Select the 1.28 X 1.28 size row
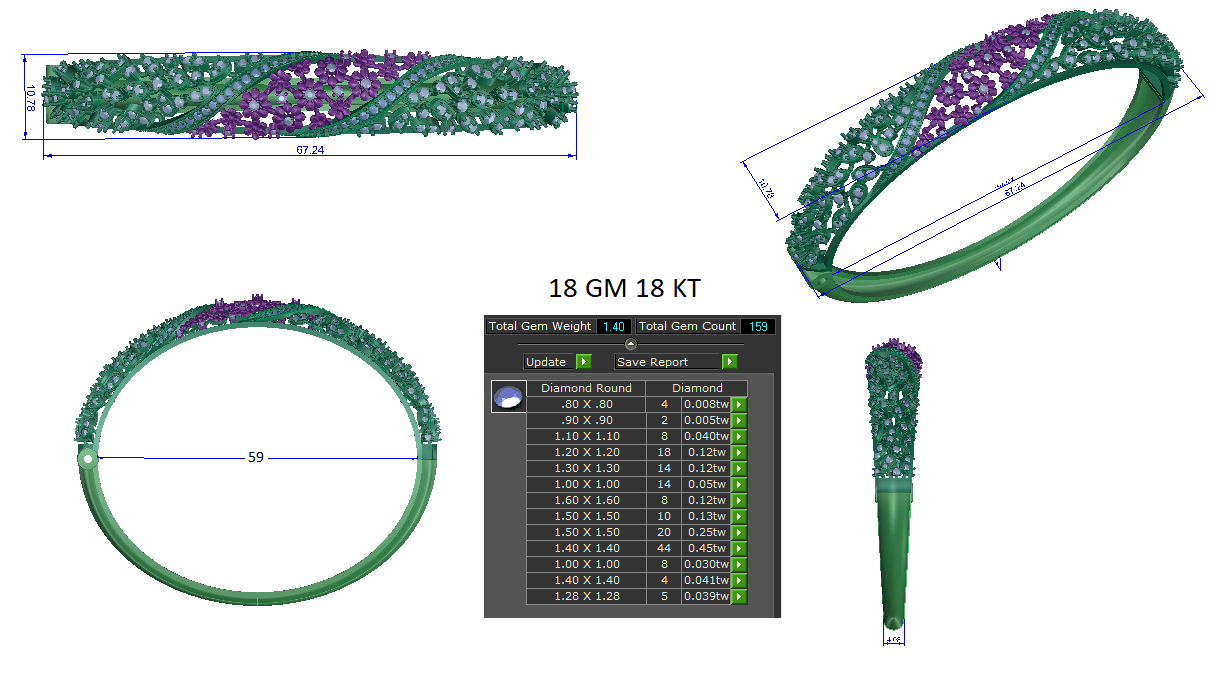The image size is (1209, 687). pos(586,596)
